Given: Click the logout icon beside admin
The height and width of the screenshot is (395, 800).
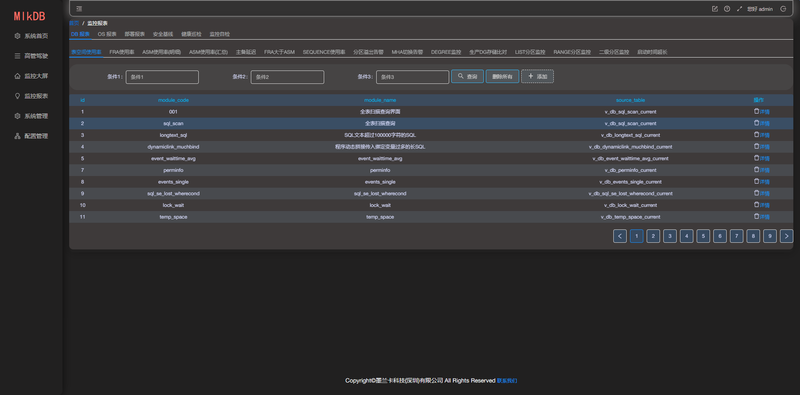Looking at the screenshot, I should click(783, 9).
